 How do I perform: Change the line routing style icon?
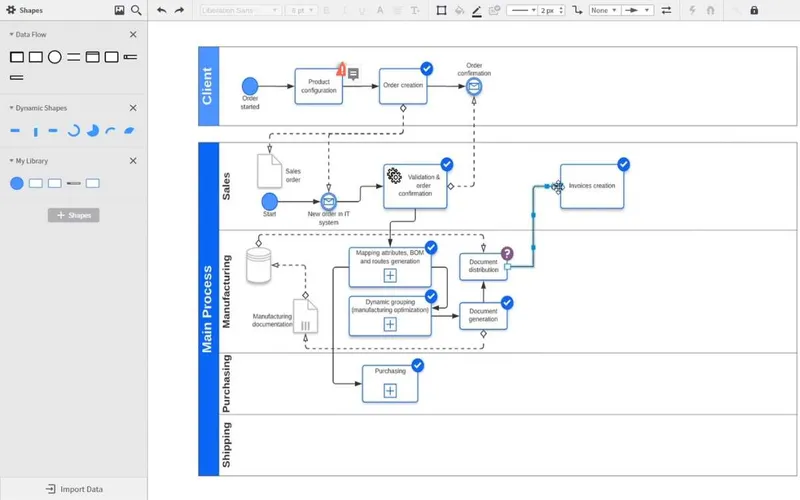click(x=577, y=10)
